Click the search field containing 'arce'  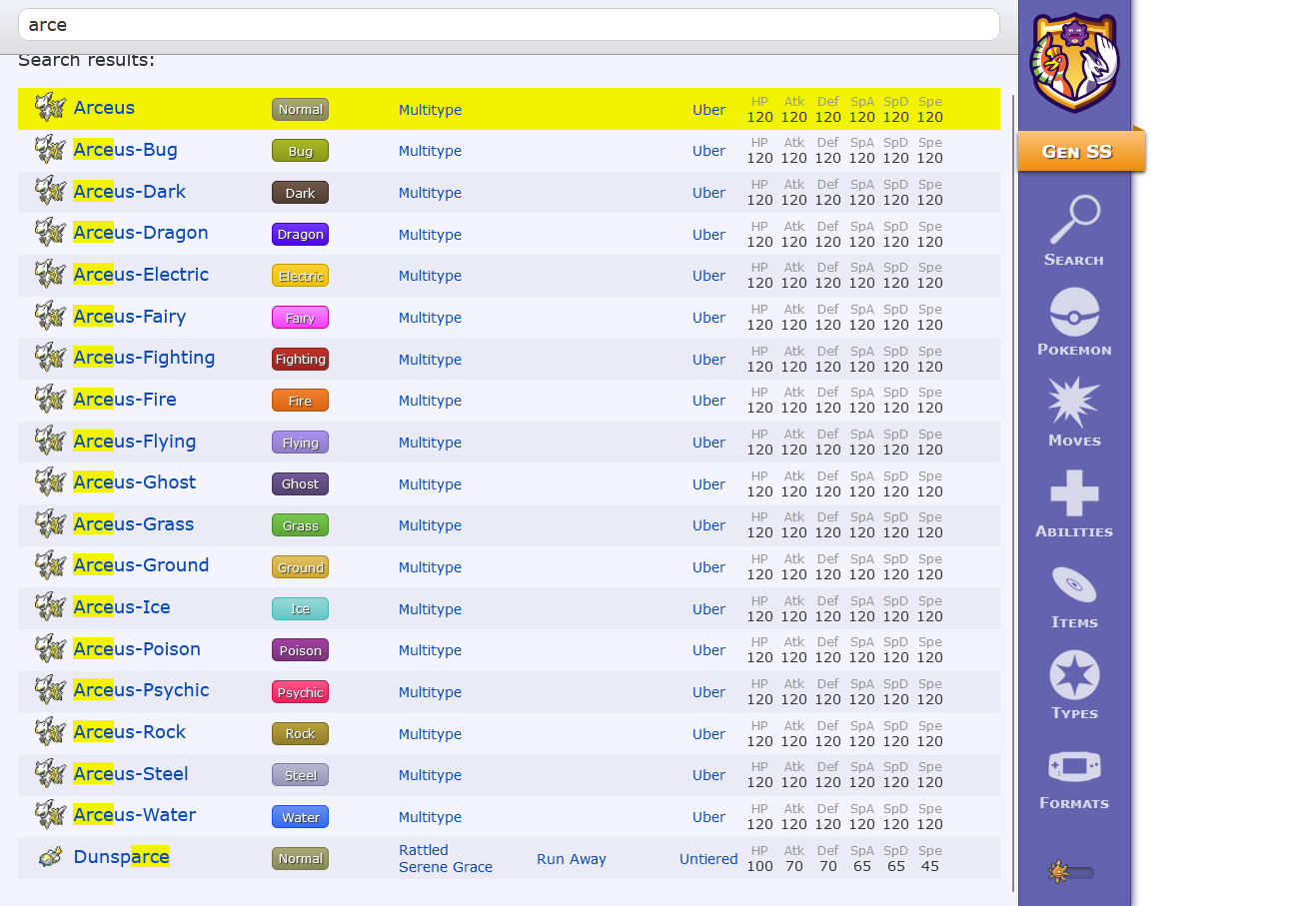(x=509, y=25)
